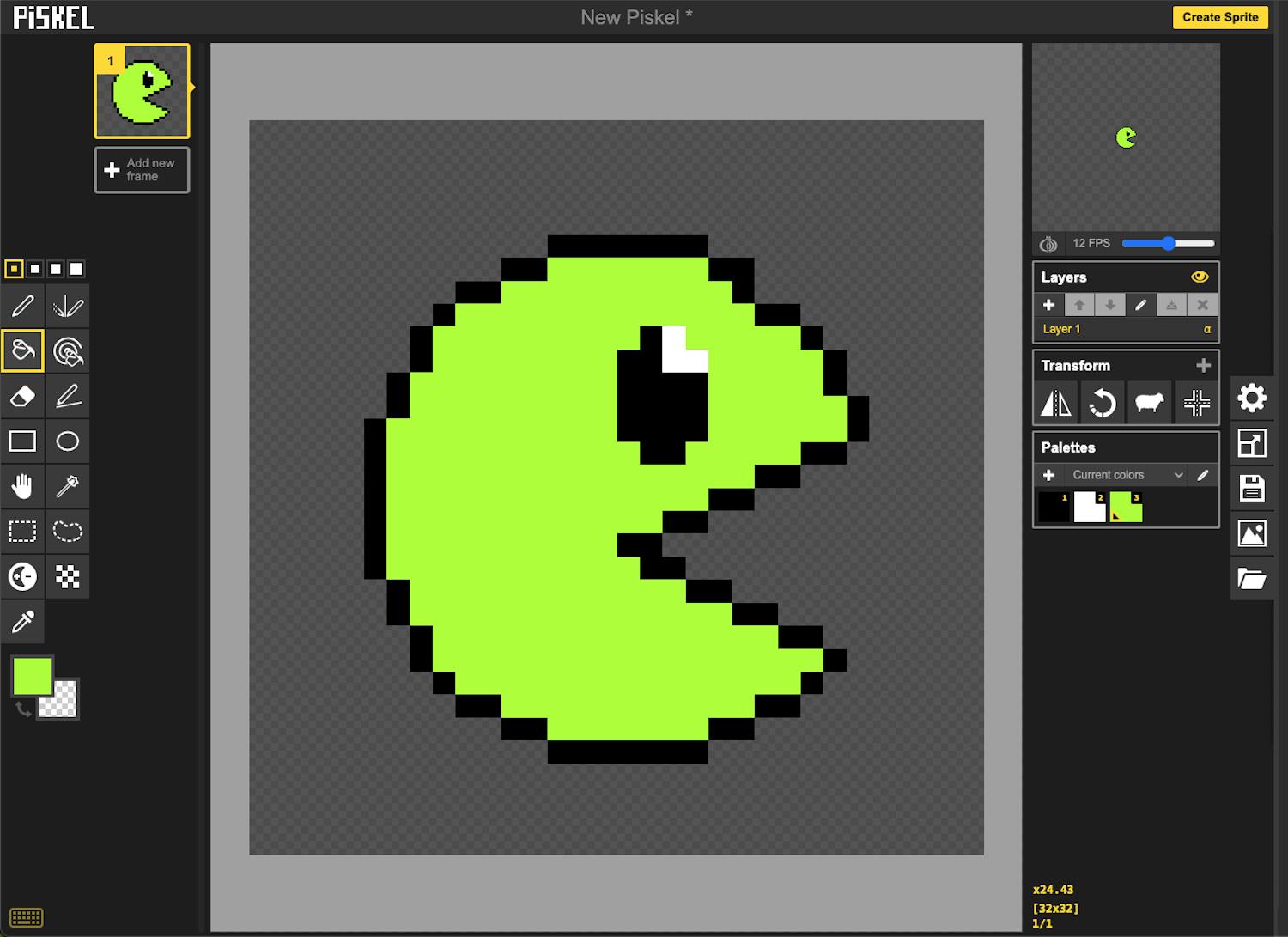Select the Vertical Mirror pen tool
The image size is (1288, 937).
(x=68, y=307)
